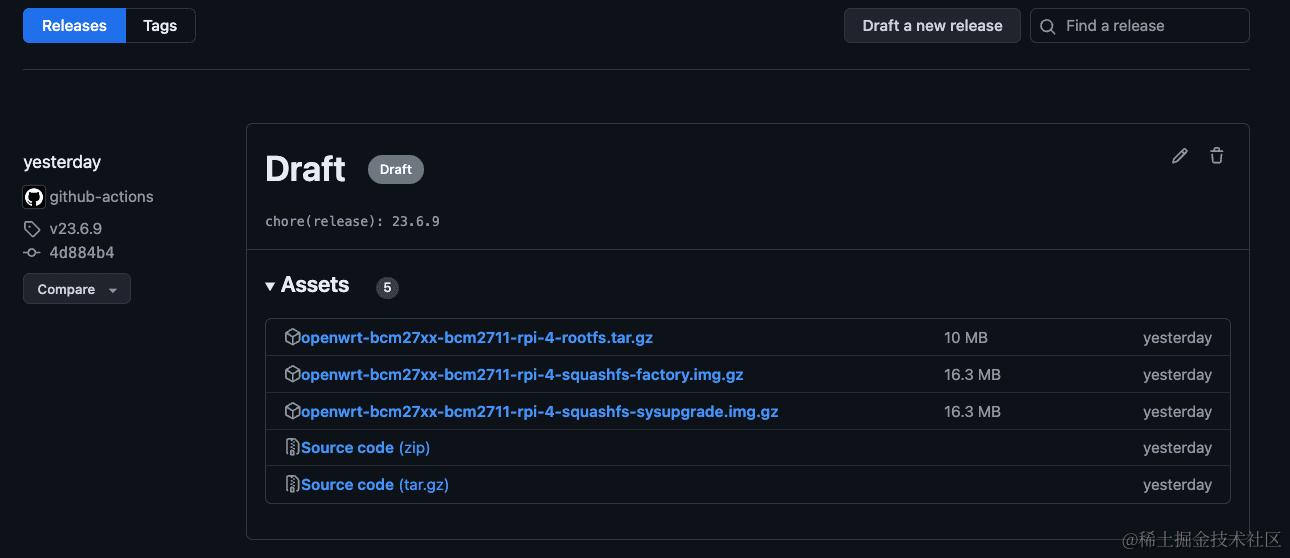Click the chore(release): 23.6.9 description text
This screenshot has width=1290, height=558.
pyautogui.click(x=352, y=221)
